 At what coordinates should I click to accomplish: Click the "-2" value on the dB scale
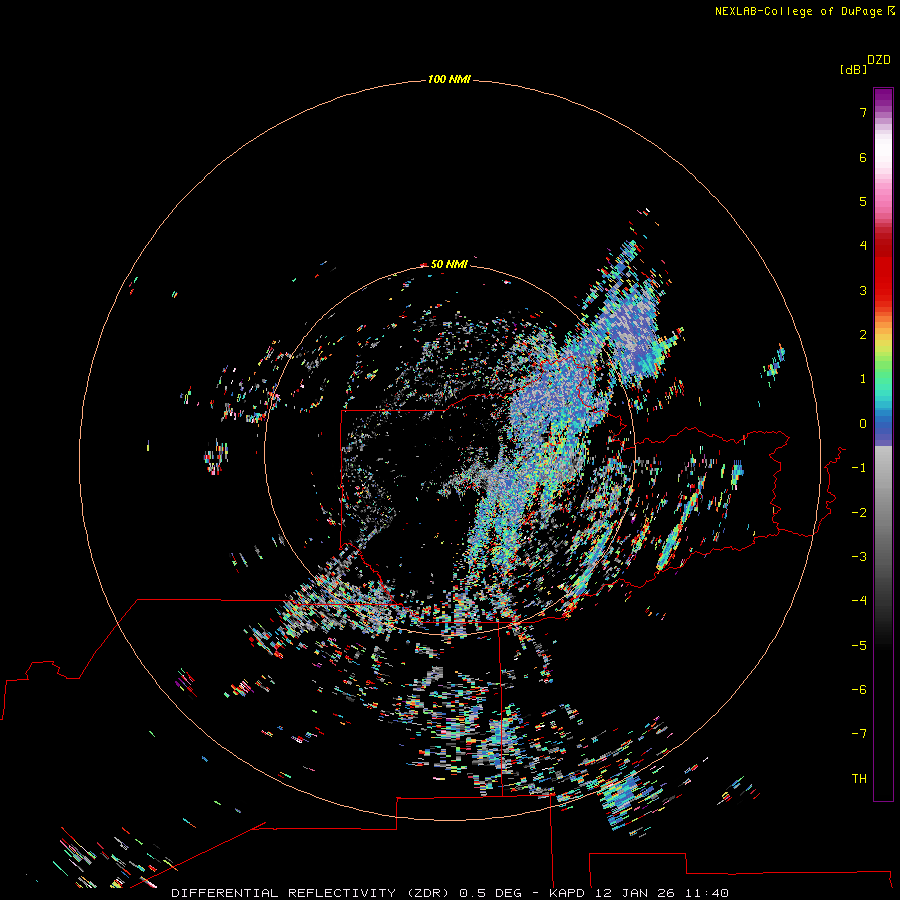pyautogui.click(x=859, y=513)
